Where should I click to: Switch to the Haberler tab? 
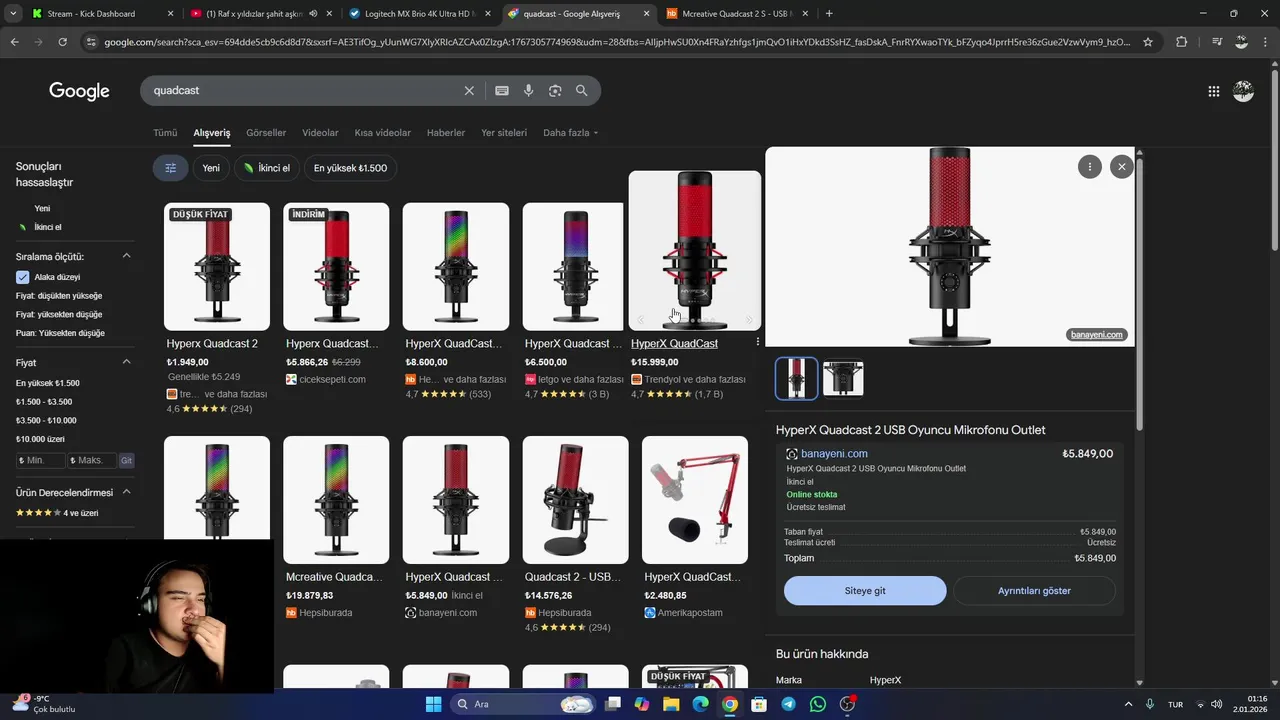[x=446, y=133]
